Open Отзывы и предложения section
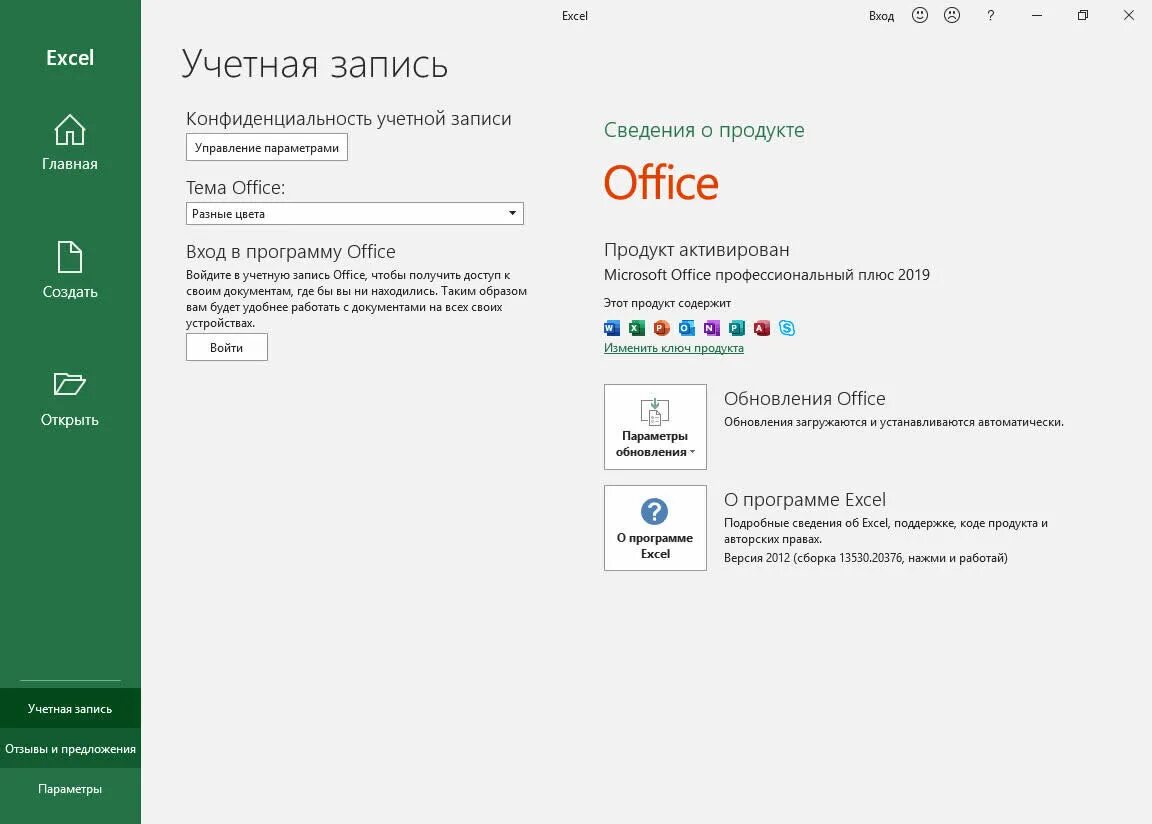The width and height of the screenshot is (1152, 824). 71,749
